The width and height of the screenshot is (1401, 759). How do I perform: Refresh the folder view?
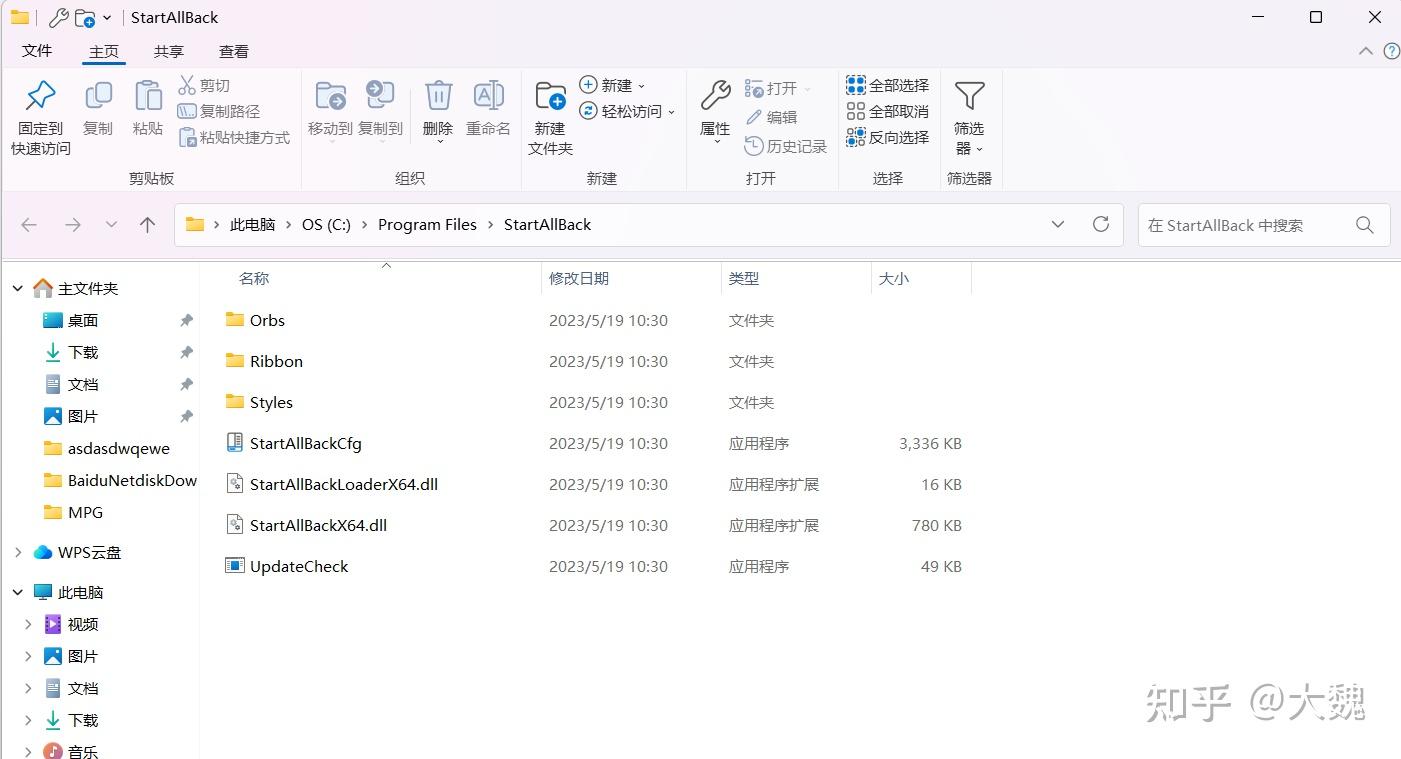point(1101,224)
